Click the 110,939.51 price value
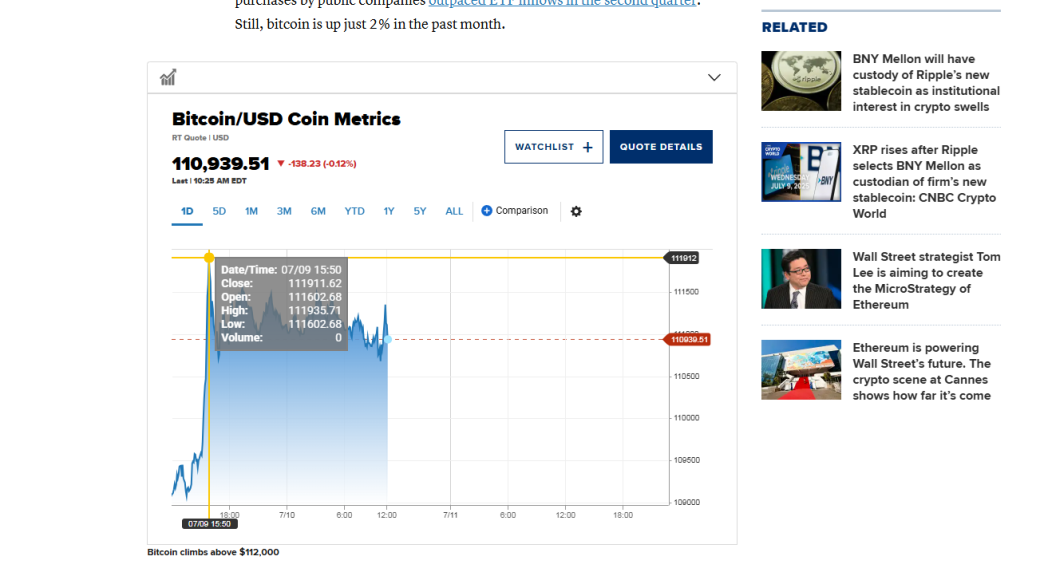 point(220,163)
